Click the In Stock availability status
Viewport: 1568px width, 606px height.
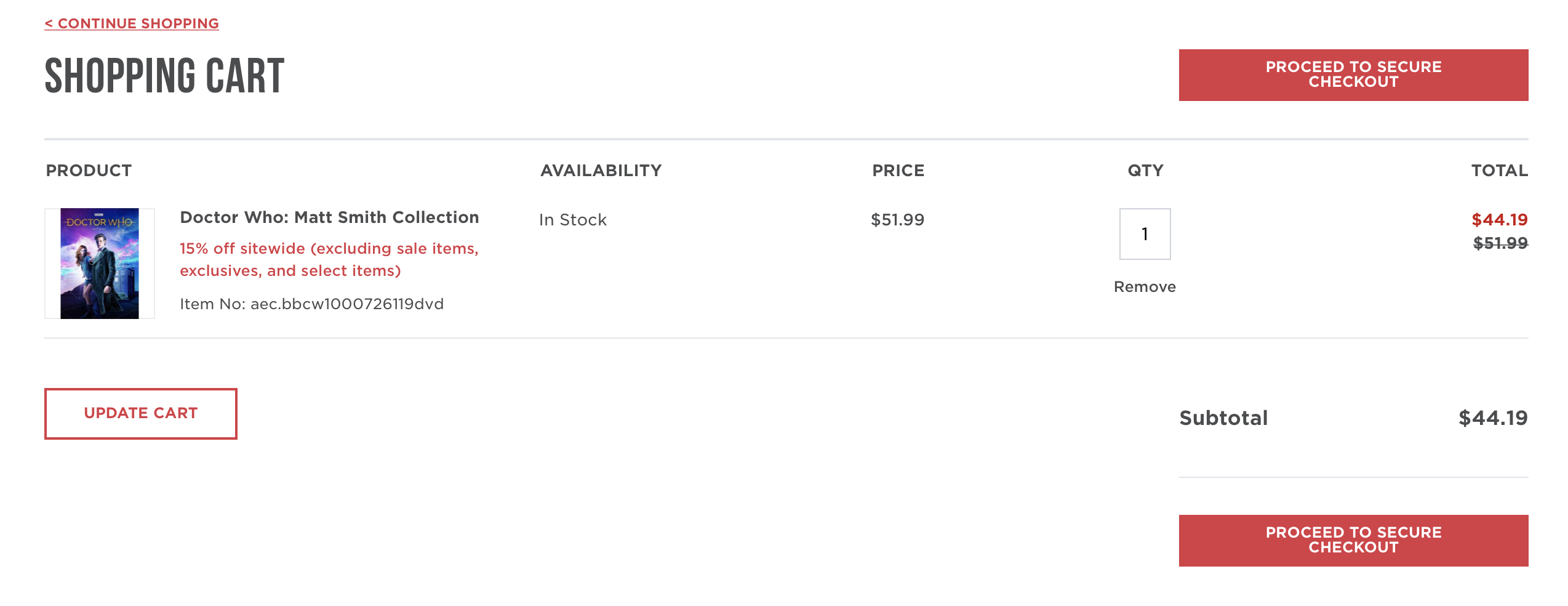tap(573, 220)
